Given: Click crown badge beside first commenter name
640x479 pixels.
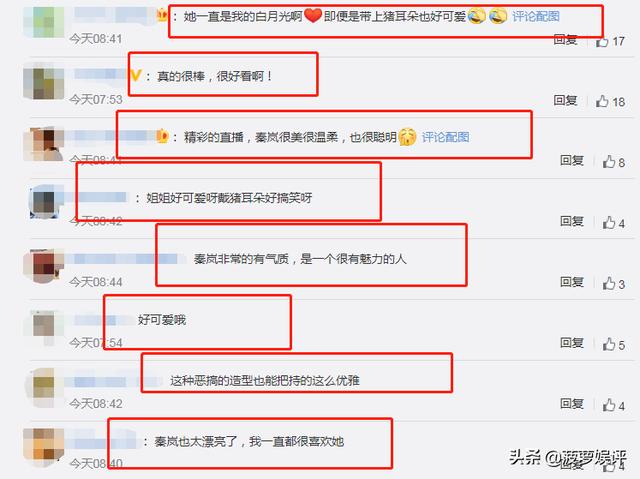Looking at the screenshot, I should tap(162, 16).
